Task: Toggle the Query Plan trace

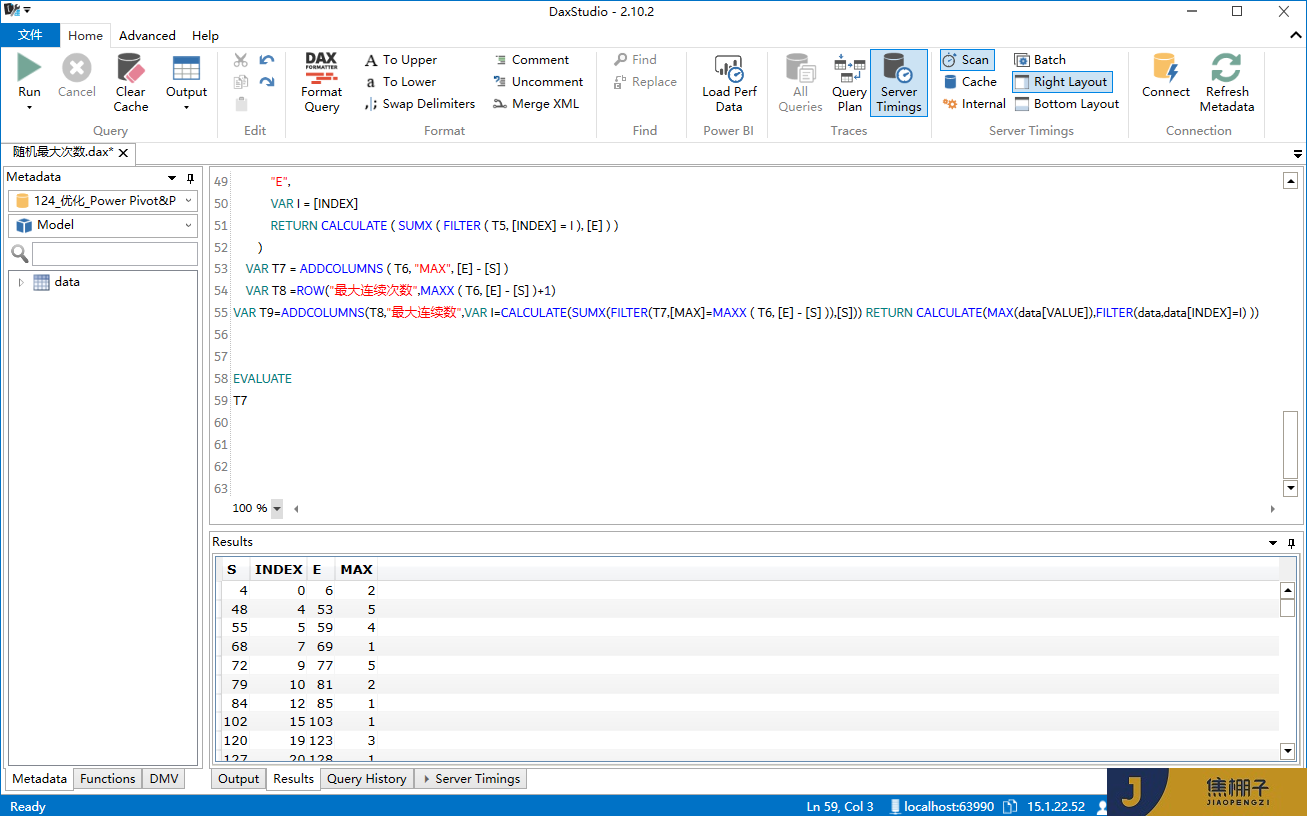Action: [x=849, y=82]
